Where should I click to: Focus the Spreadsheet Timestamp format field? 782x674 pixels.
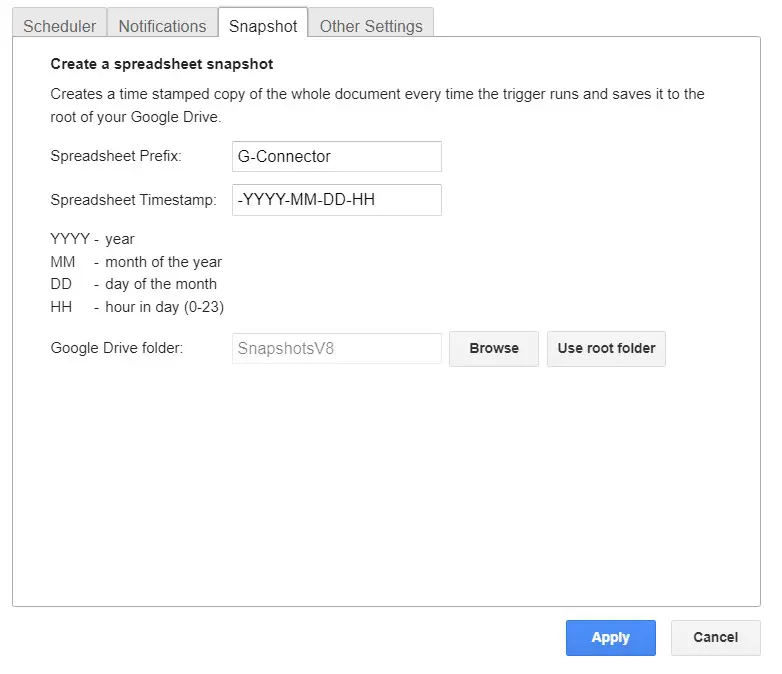click(x=336, y=200)
